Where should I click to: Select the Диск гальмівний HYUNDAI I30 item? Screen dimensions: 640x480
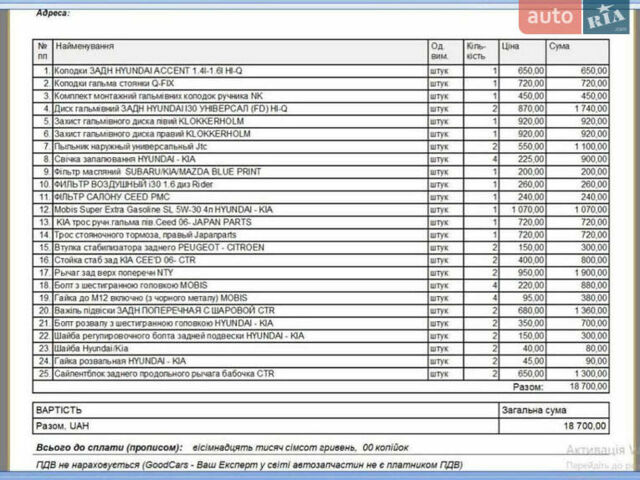171,108
